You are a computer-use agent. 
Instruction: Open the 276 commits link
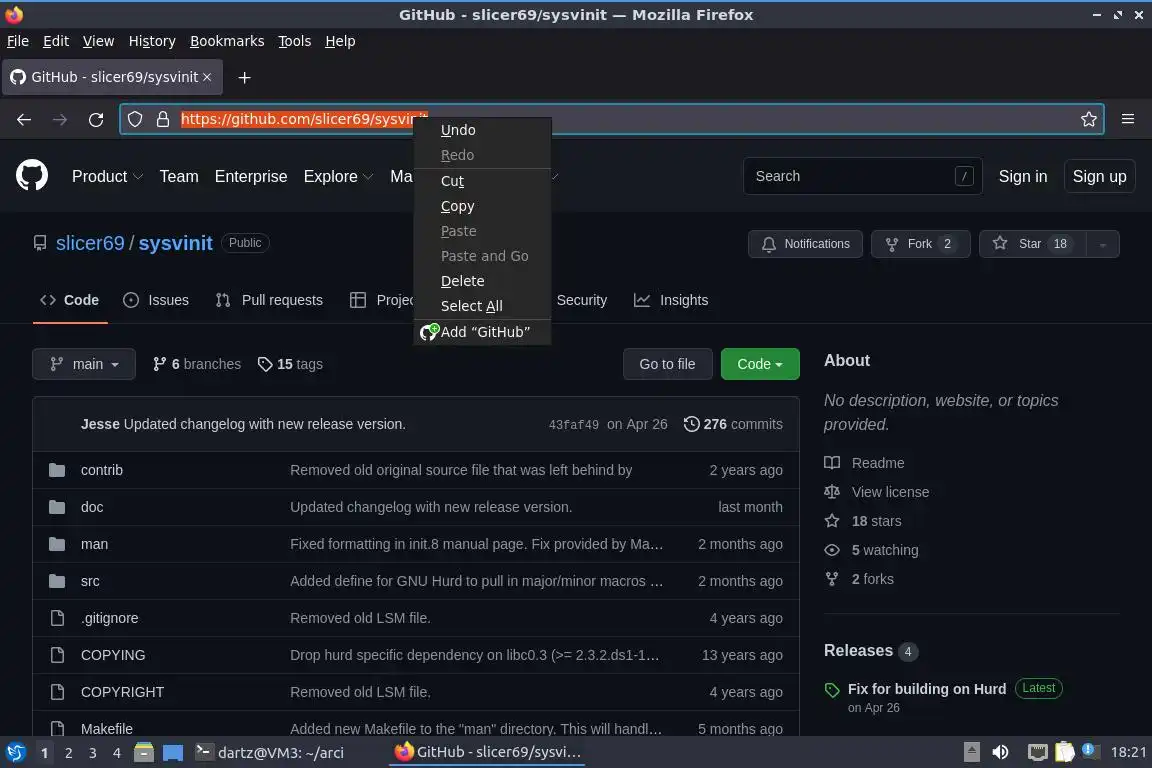click(733, 424)
